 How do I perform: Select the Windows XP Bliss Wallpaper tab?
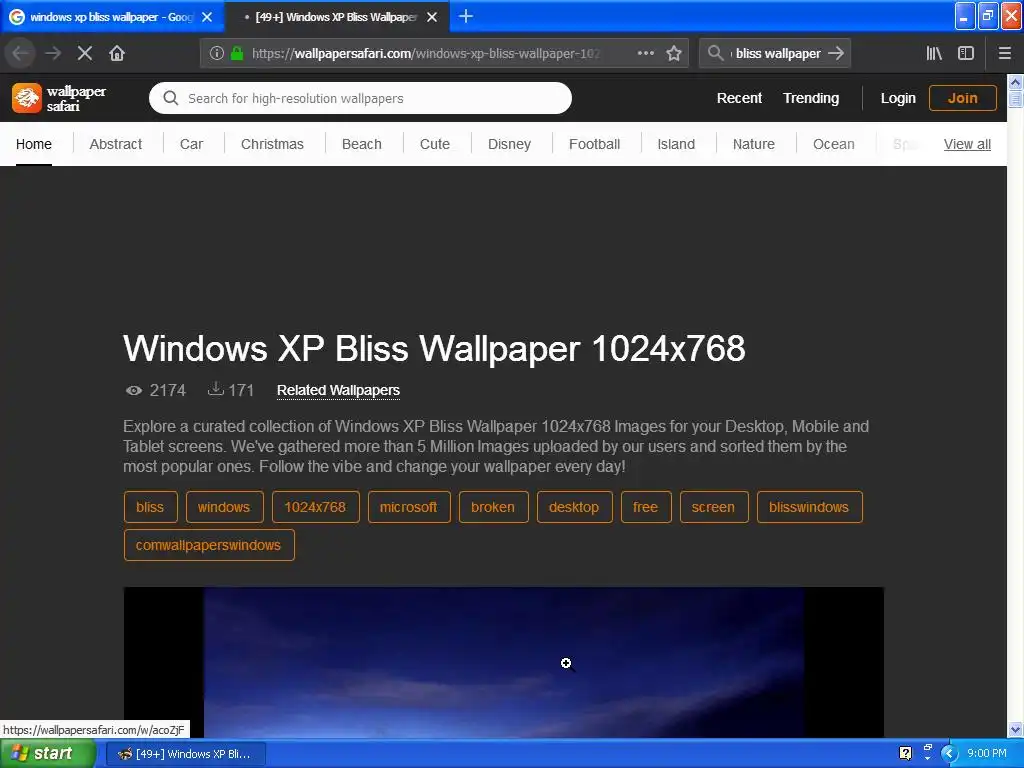tap(336, 17)
